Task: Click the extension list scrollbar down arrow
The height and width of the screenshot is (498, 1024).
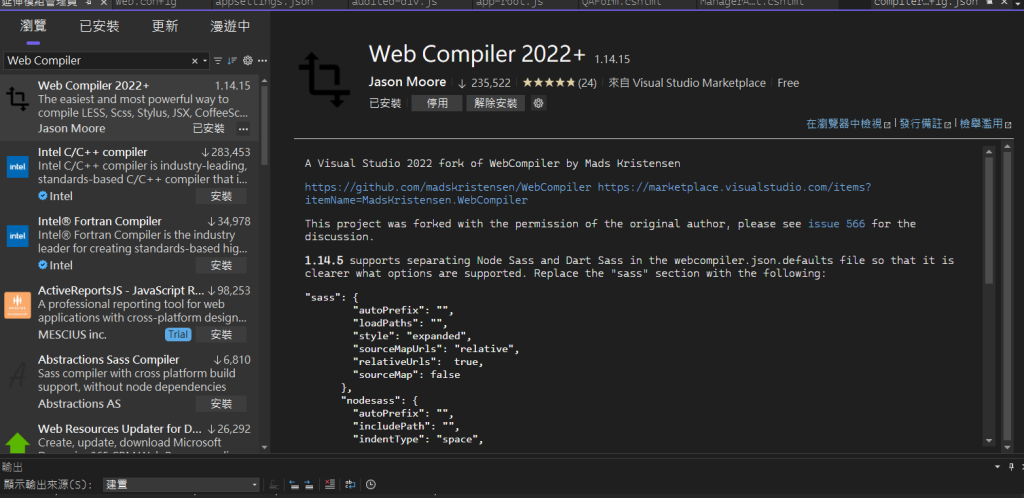Action: point(264,447)
